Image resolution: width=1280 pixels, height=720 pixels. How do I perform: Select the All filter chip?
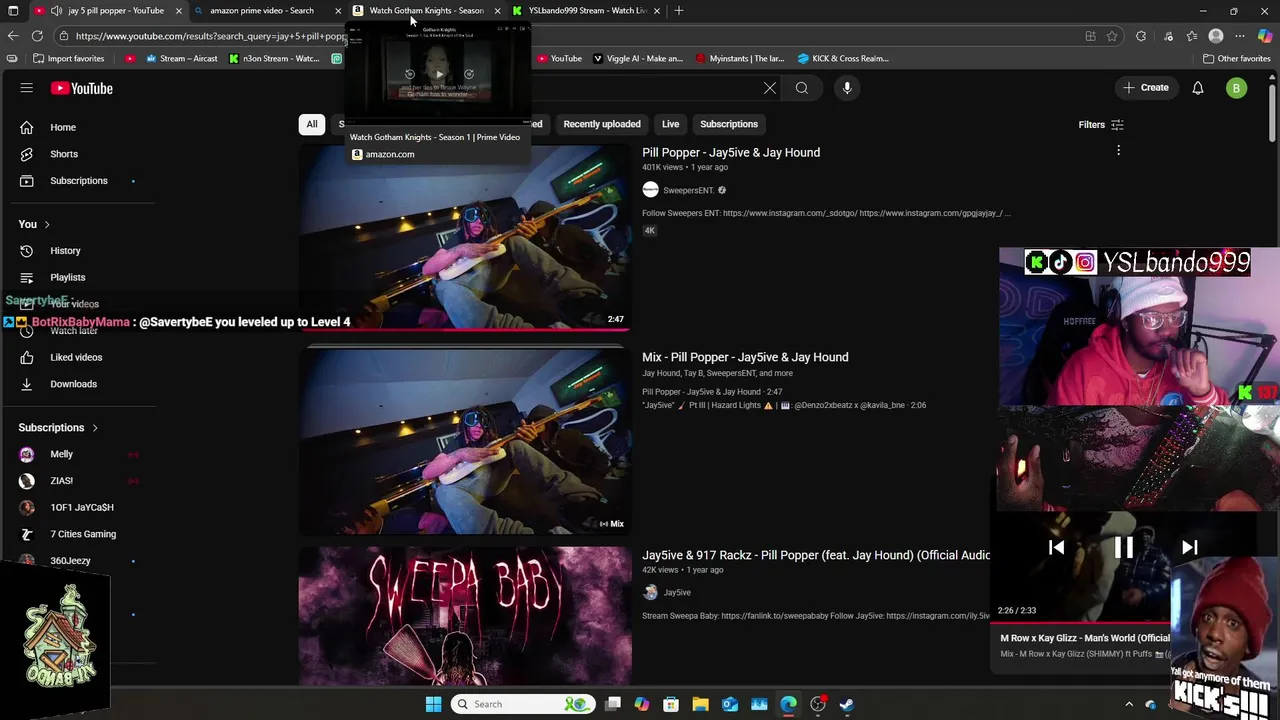(312, 124)
